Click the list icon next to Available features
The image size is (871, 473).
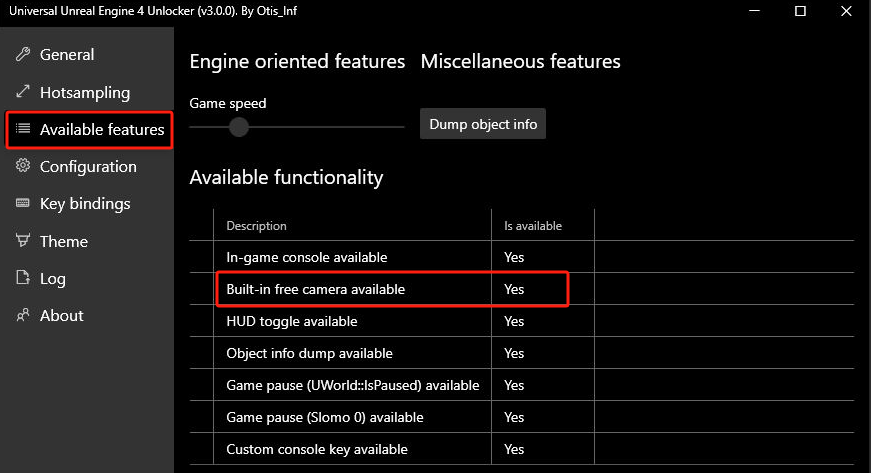[23, 129]
